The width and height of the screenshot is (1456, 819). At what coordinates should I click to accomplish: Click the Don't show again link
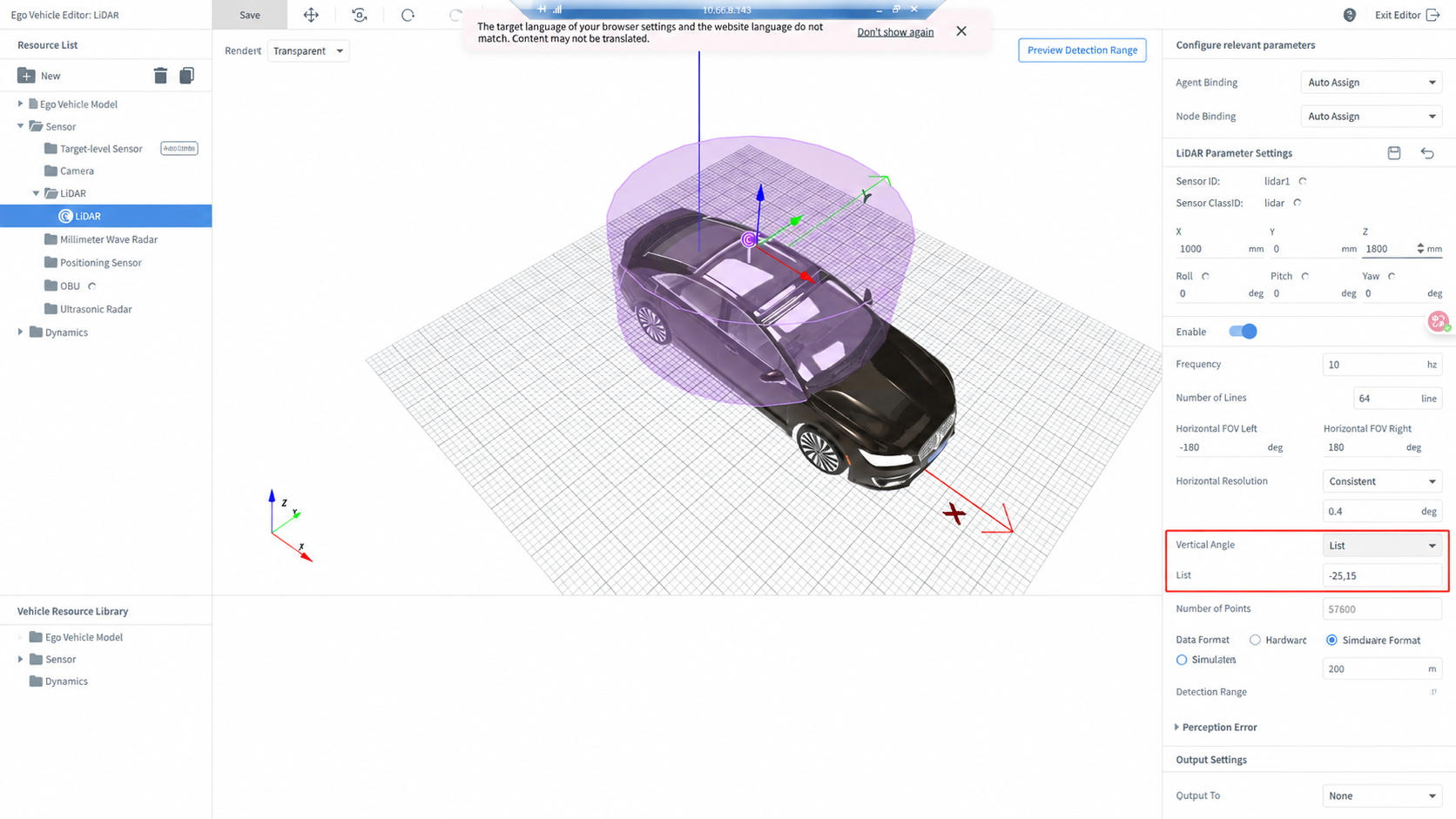(x=895, y=32)
